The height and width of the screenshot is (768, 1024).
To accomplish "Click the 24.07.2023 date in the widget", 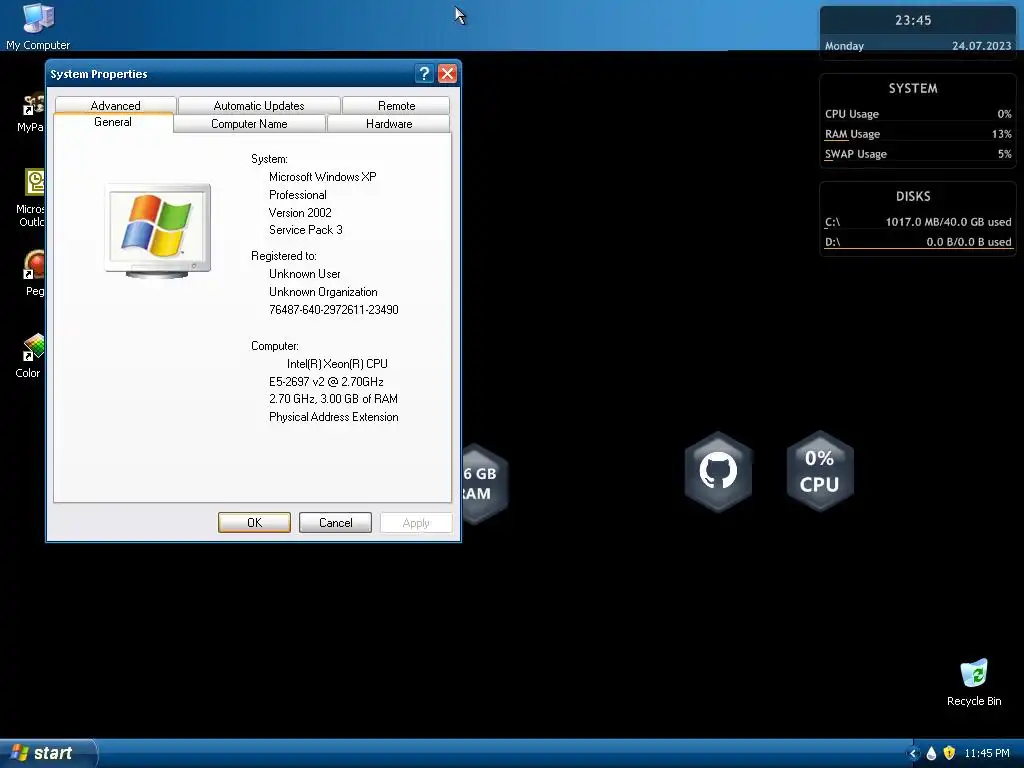I will point(982,46).
